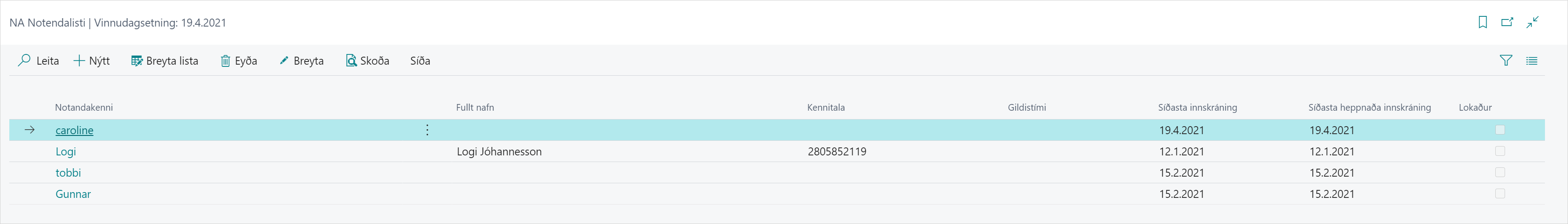Open row options menu for caroline
Viewport: 1568px width, 224px height.
[x=427, y=130]
